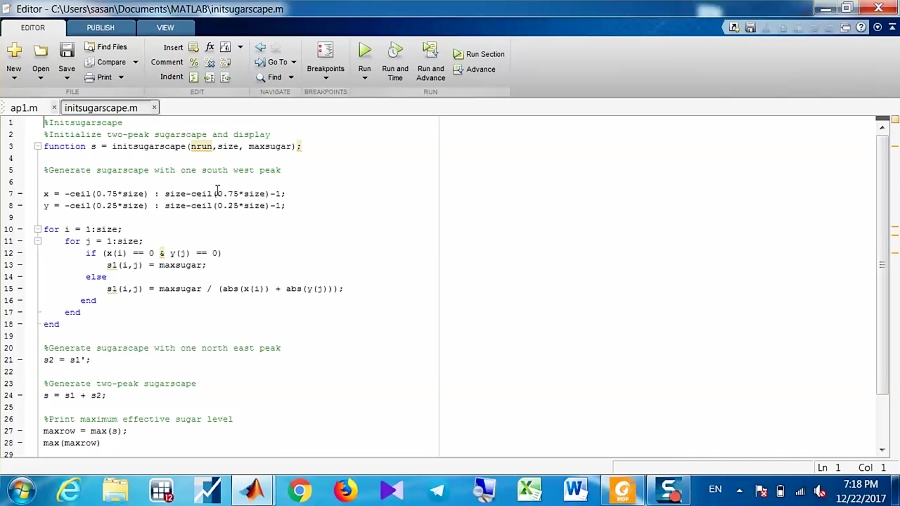The width and height of the screenshot is (900, 506).
Task: Switch to the ap1.m file tab
Action: coord(24,108)
